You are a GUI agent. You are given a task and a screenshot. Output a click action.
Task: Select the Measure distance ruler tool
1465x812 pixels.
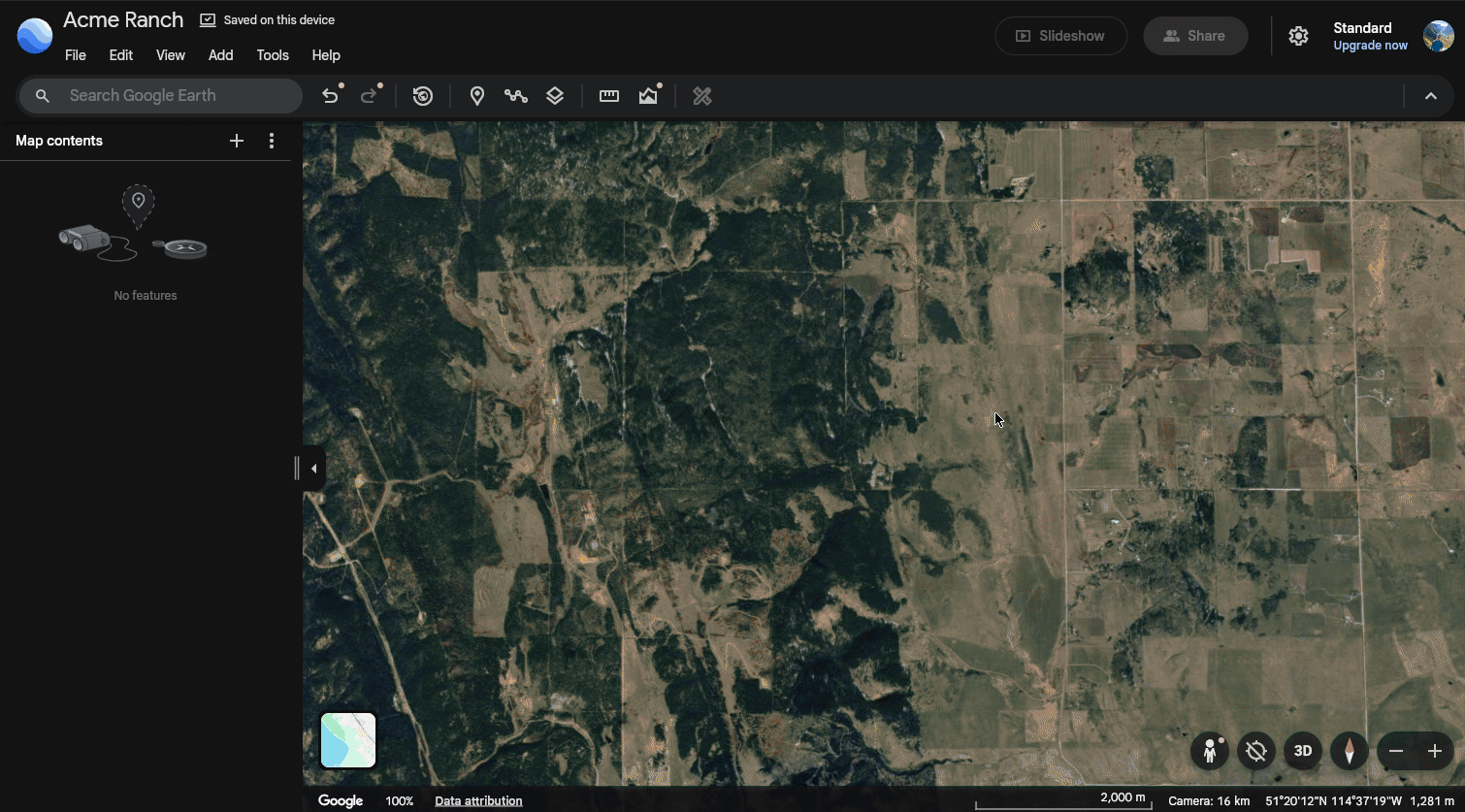tap(609, 96)
